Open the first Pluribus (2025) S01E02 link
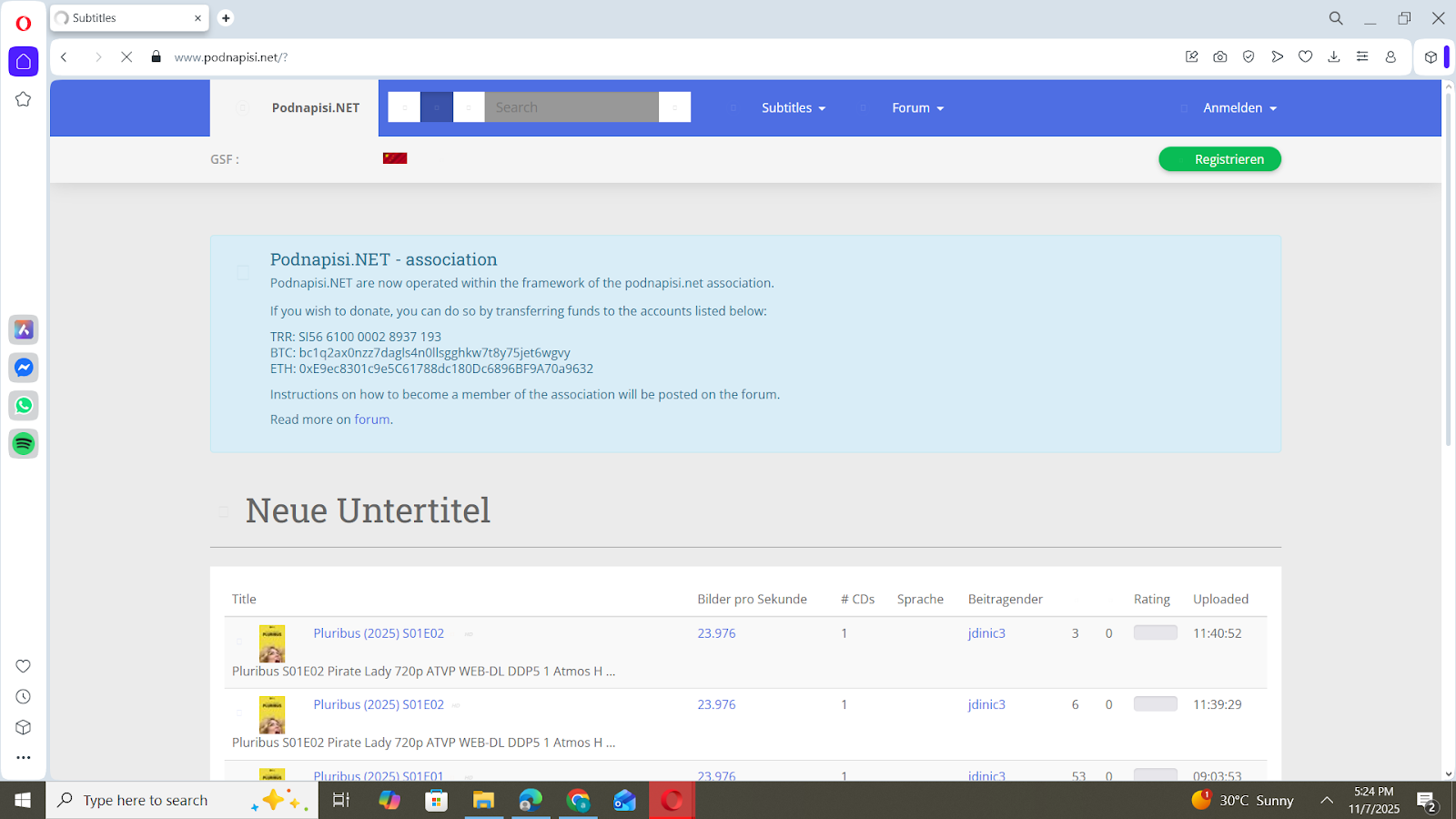Viewport: 1456px width, 819px height. (x=379, y=633)
